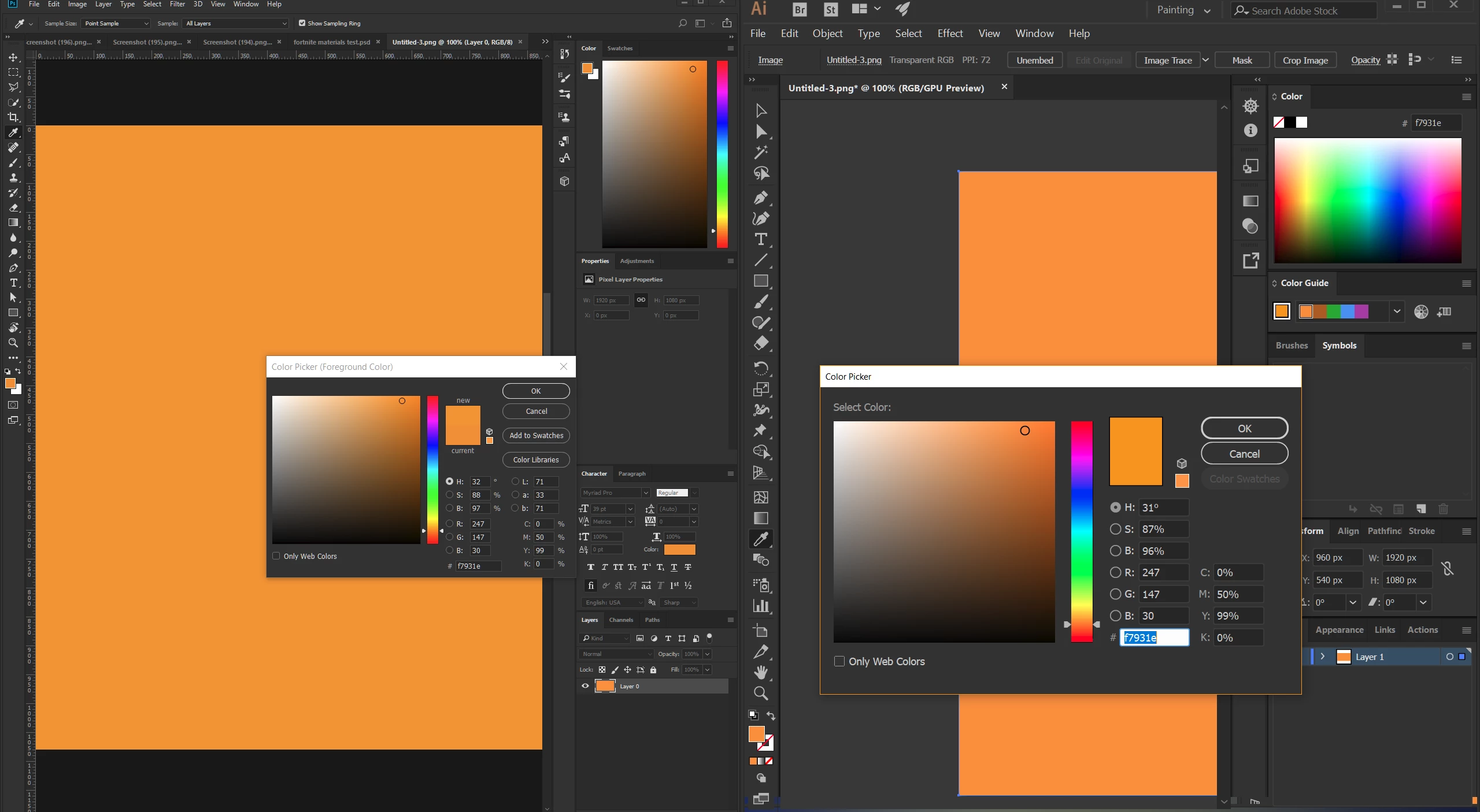1480x812 pixels.
Task: Select the Illustrator Pen tool
Action: (761, 198)
